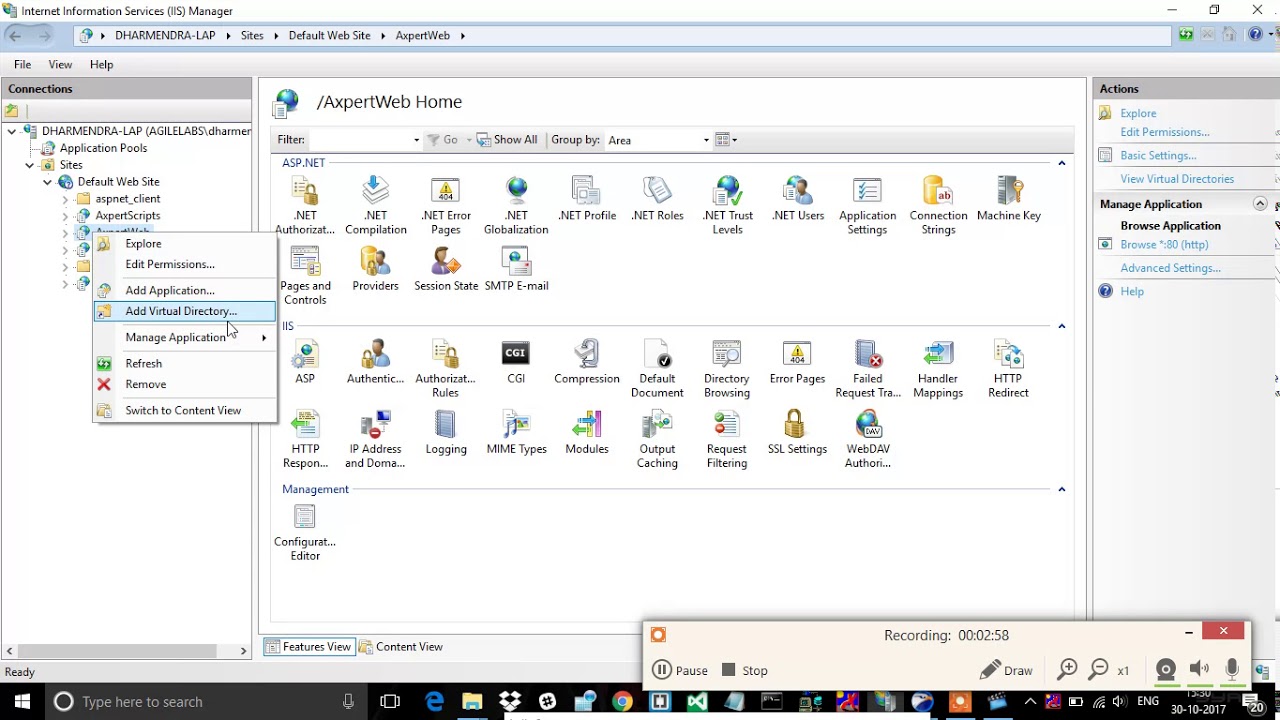Open the .NET Authorization Rules feature icon
Image resolution: width=1280 pixels, height=720 pixels.
coord(305,205)
